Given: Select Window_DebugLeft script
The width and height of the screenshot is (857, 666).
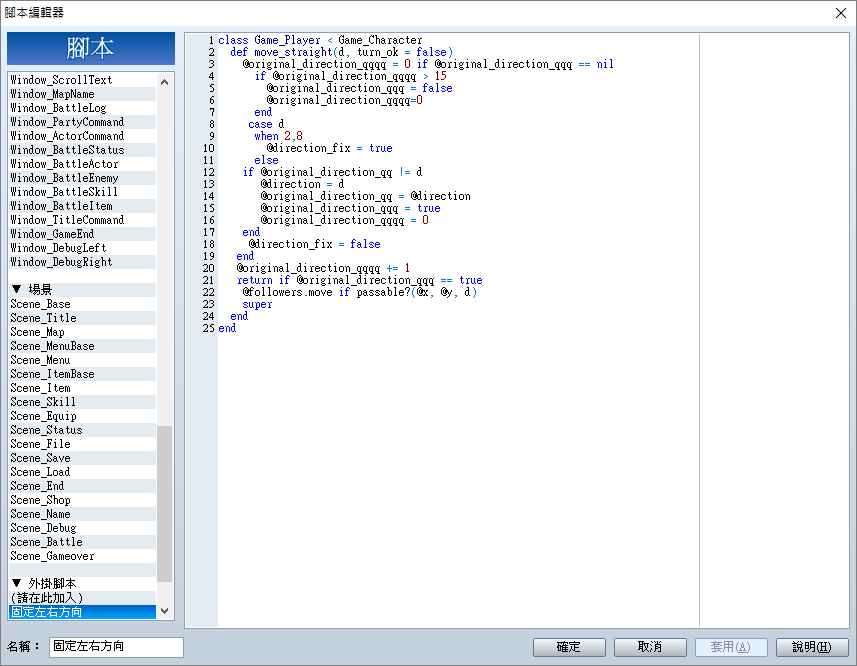Looking at the screenshot, I should pos(83,248).
